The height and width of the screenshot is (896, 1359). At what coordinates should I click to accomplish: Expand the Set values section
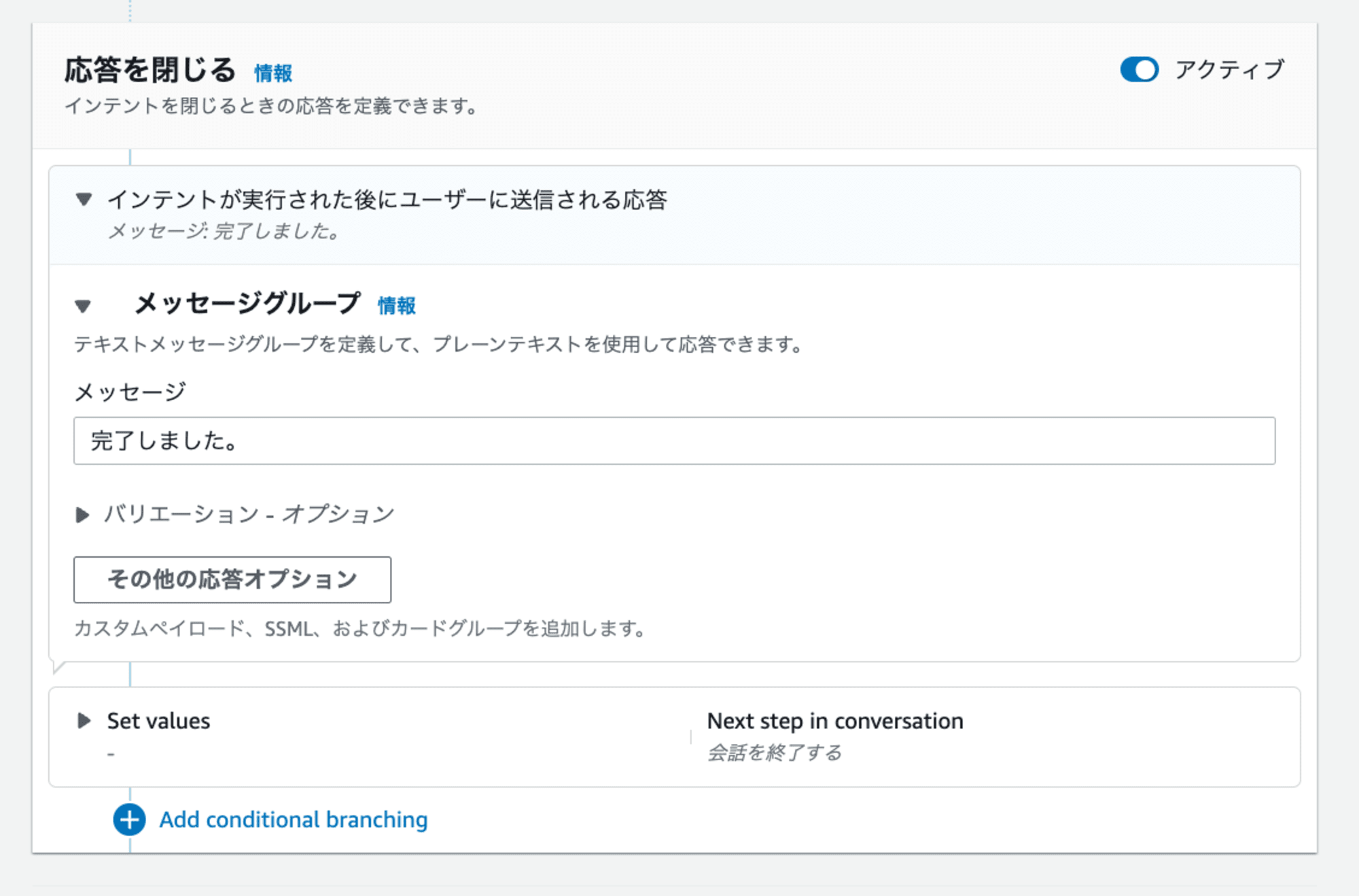coord(84,721)
